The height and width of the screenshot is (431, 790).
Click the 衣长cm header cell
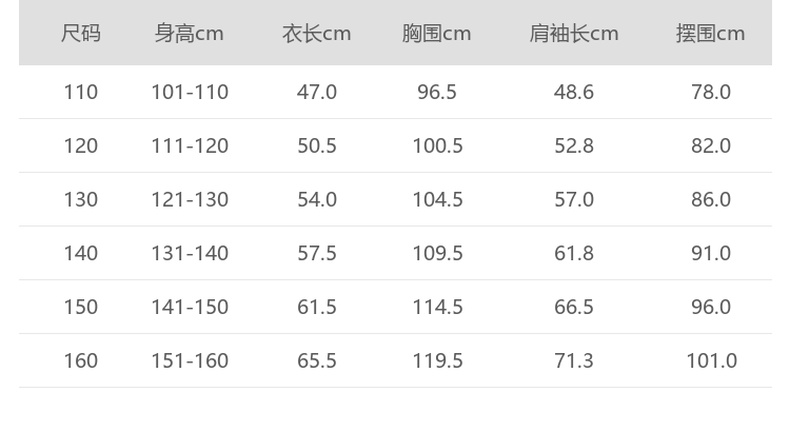(x=316, y=34)
